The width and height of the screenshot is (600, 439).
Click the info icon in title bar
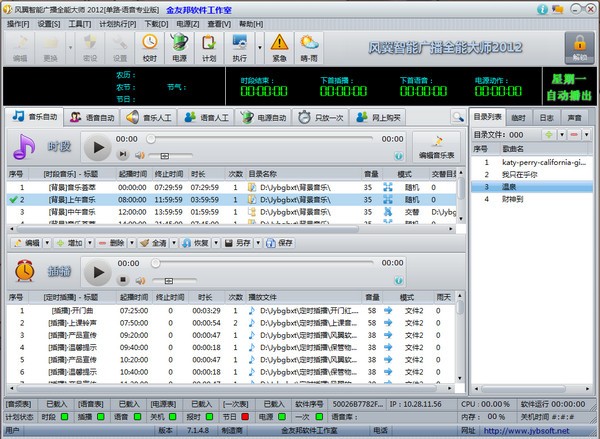click(542, 9)
